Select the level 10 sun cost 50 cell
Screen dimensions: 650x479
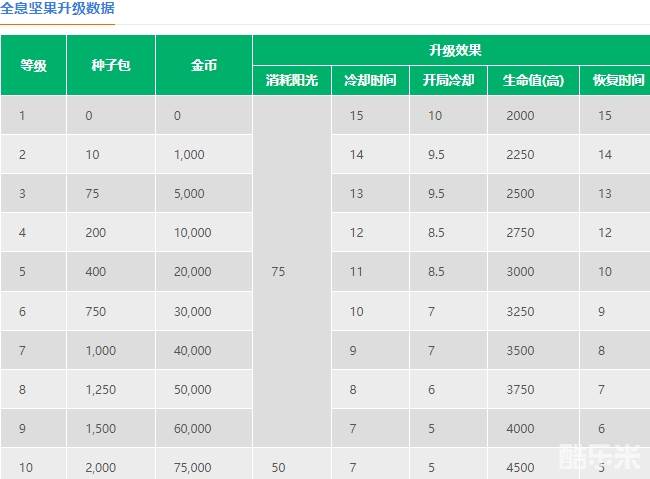click(x=278, y=467)
